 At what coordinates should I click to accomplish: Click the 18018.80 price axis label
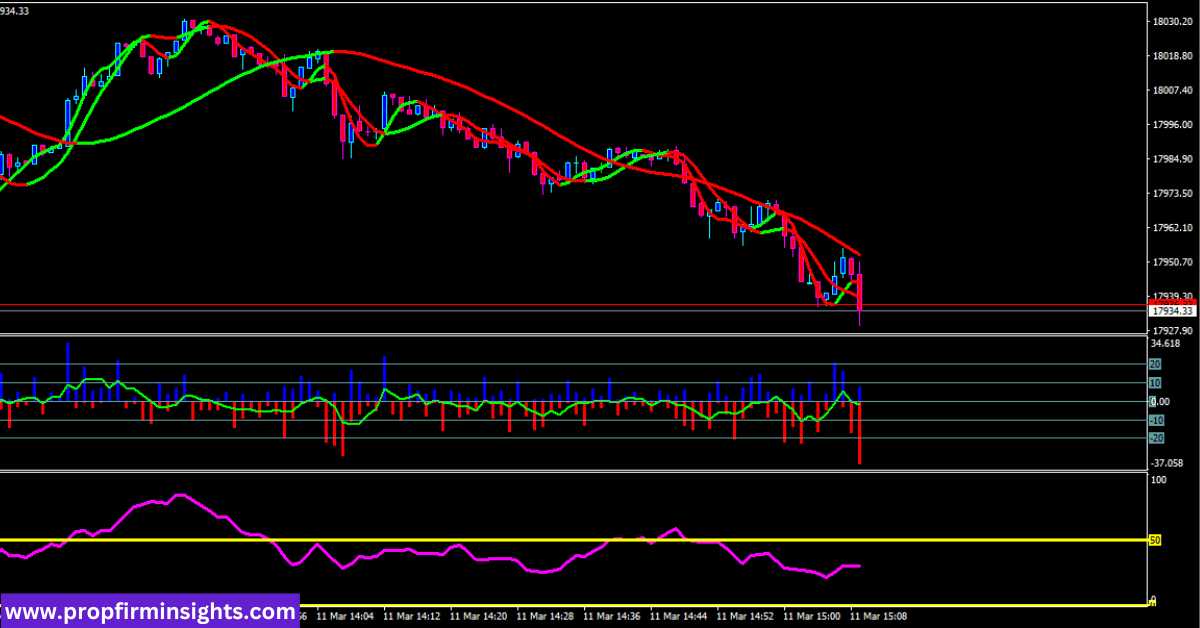pos(1173,56)
